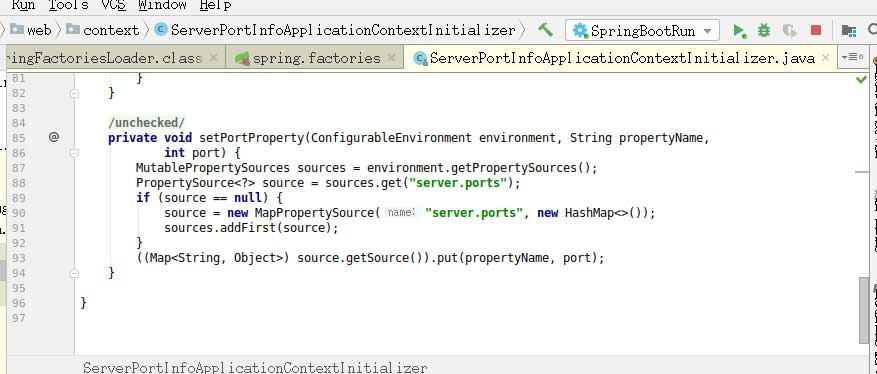Image resolution: width=877 pixels, height=374 pixels.
Task: Run SpringBootRun with the green play icon
Action: pos(739,30)
